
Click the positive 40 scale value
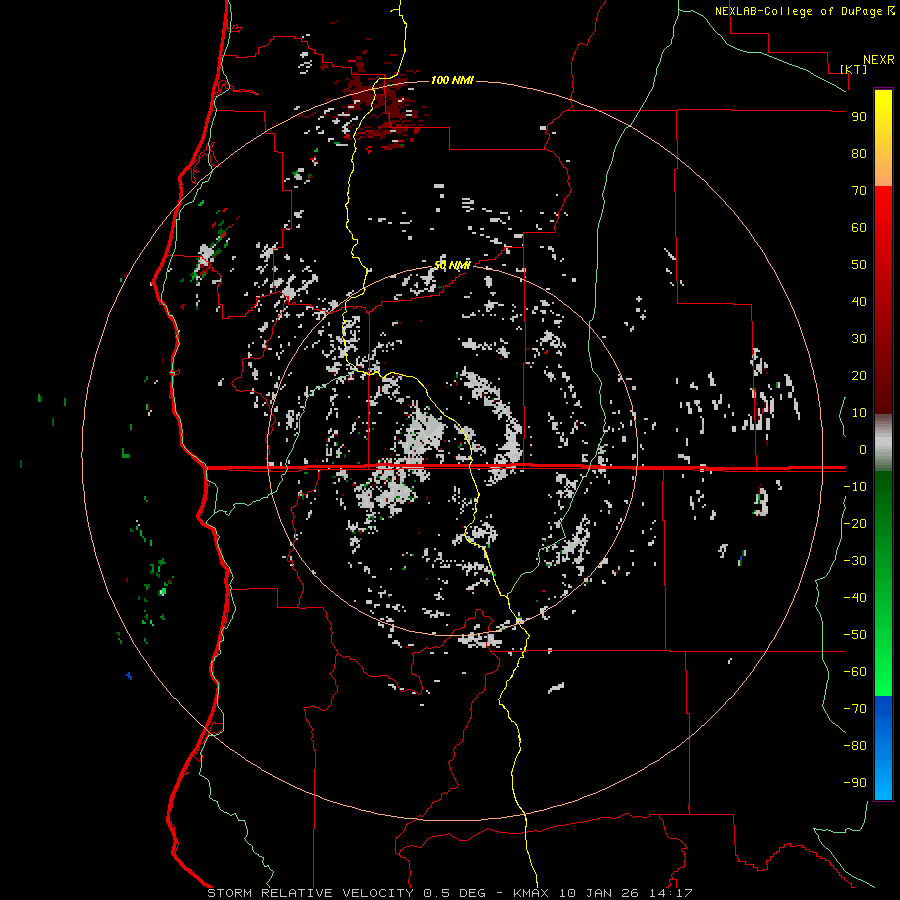click(859, 302)
